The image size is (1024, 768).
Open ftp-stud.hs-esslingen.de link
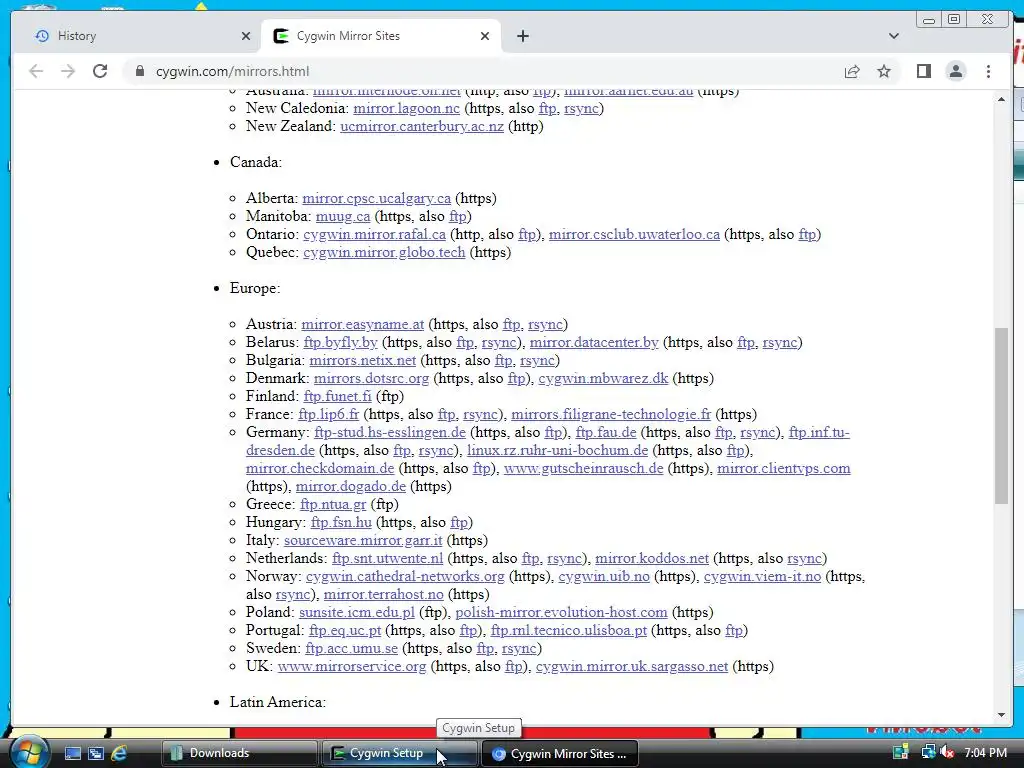pyautogui.click(x=390, y=432)
